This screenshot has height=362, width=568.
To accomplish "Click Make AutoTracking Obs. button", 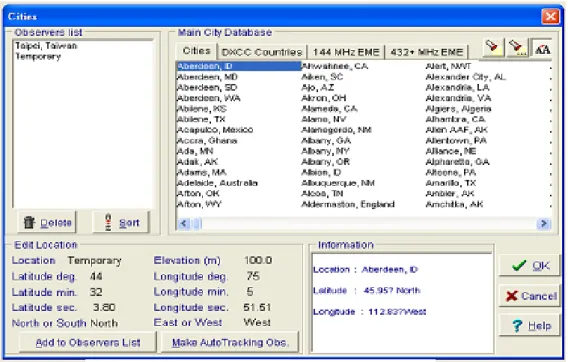I will click(x=230, y=342).
